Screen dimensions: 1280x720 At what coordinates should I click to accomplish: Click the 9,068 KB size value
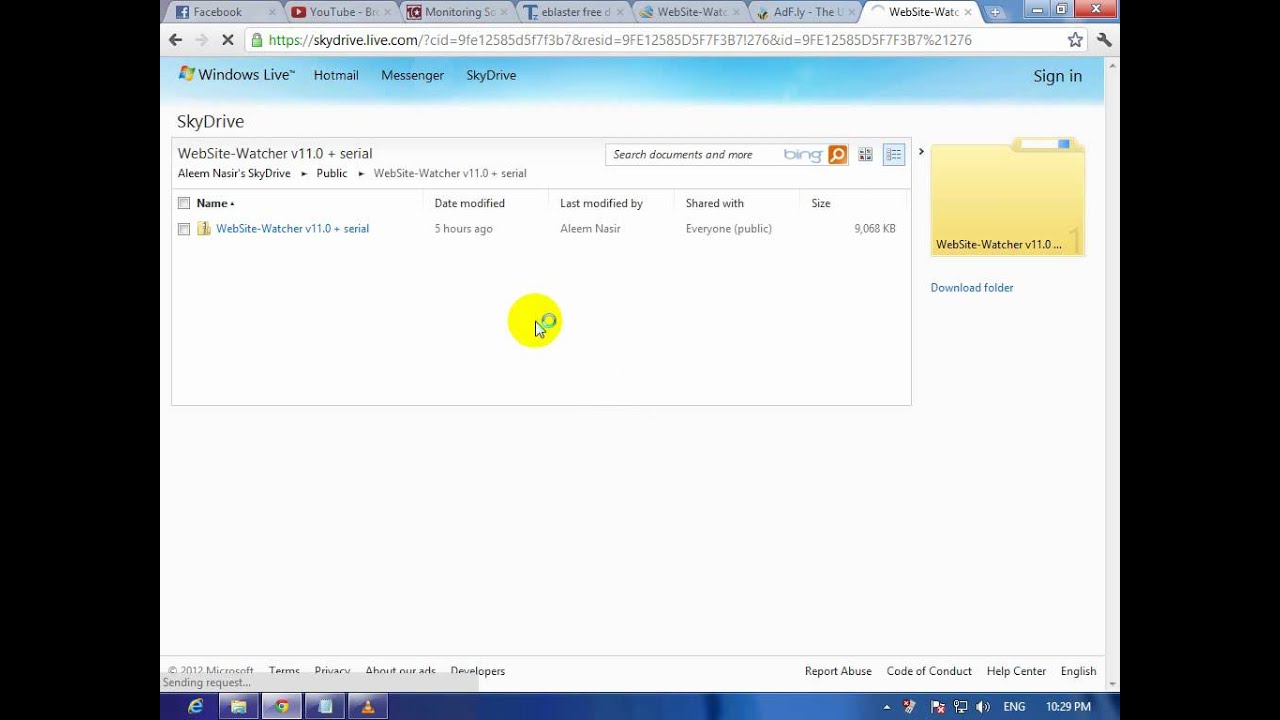875,229
